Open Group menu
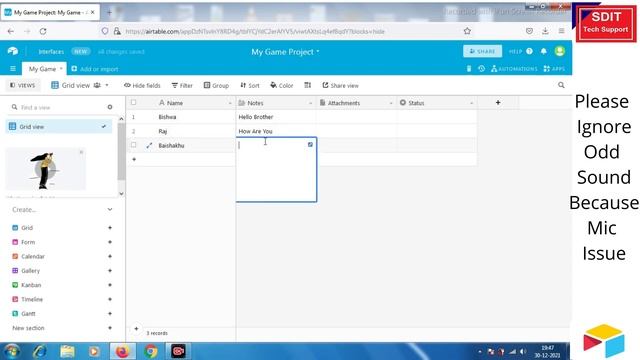The width and height of the screenshot is (640, 360). click(x=216, y=85)
